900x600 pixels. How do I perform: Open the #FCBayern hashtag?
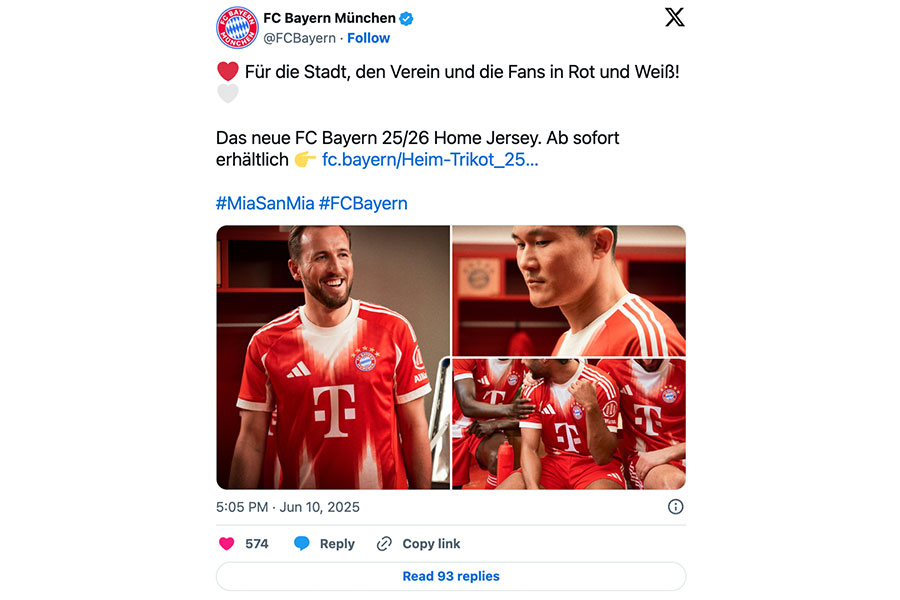click(x=363, y=203)
